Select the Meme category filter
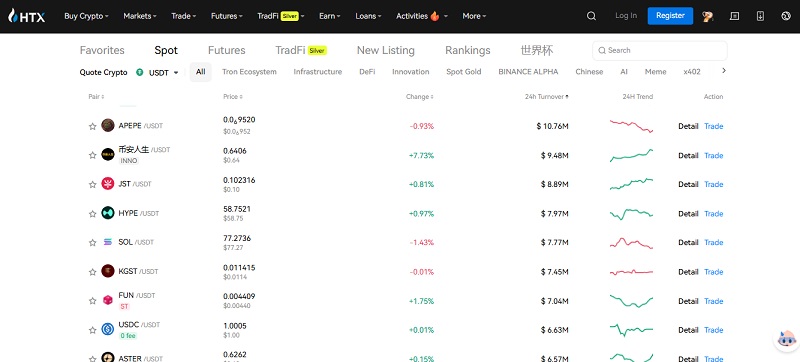The height and width of the screenshot is (362, 800). point(656,72)
